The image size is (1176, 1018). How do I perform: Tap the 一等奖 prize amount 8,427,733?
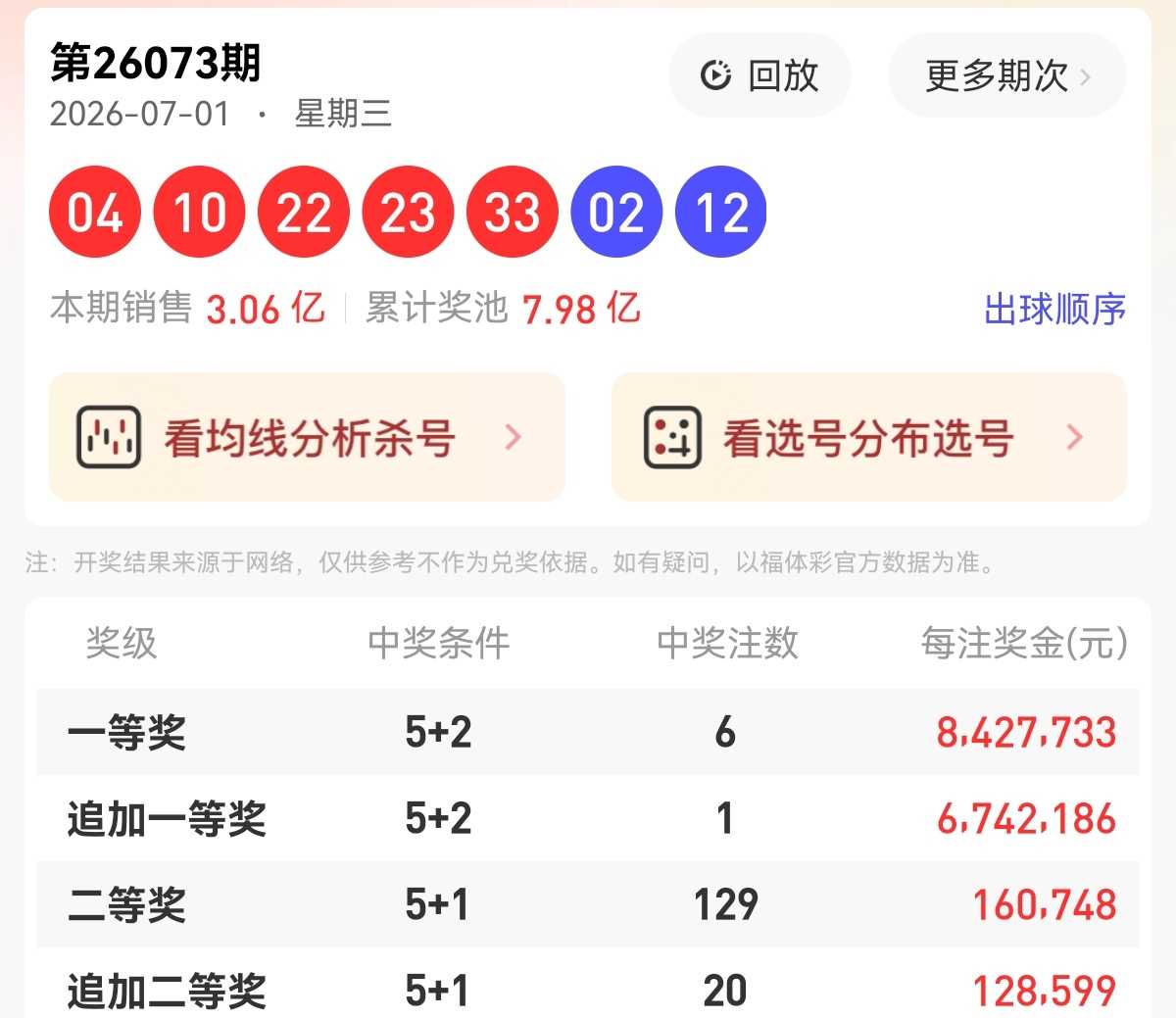(1026, 733)
